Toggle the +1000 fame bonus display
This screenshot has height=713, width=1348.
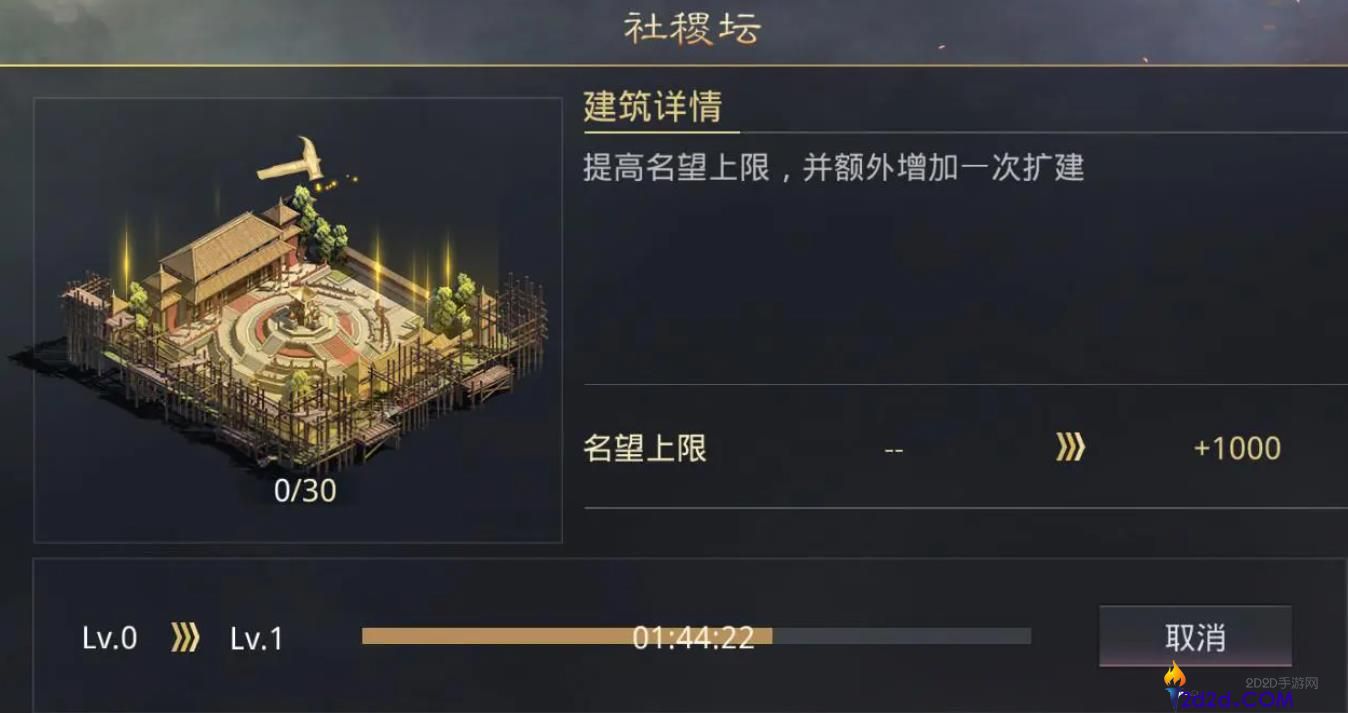click(x=1238, y=448)
